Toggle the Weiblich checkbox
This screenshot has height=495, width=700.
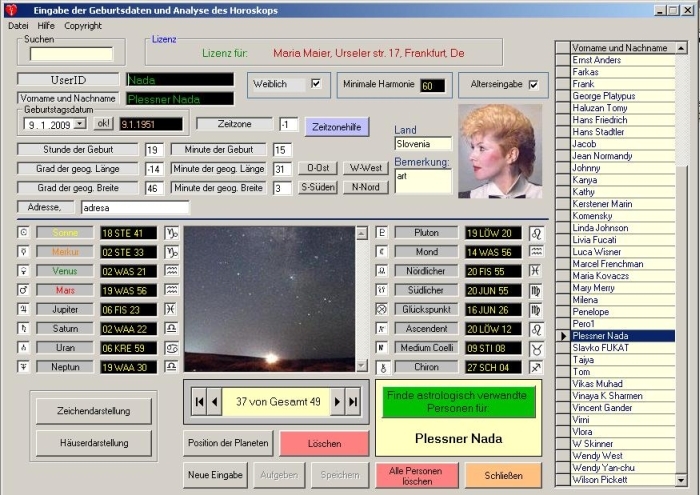[316, 84]
